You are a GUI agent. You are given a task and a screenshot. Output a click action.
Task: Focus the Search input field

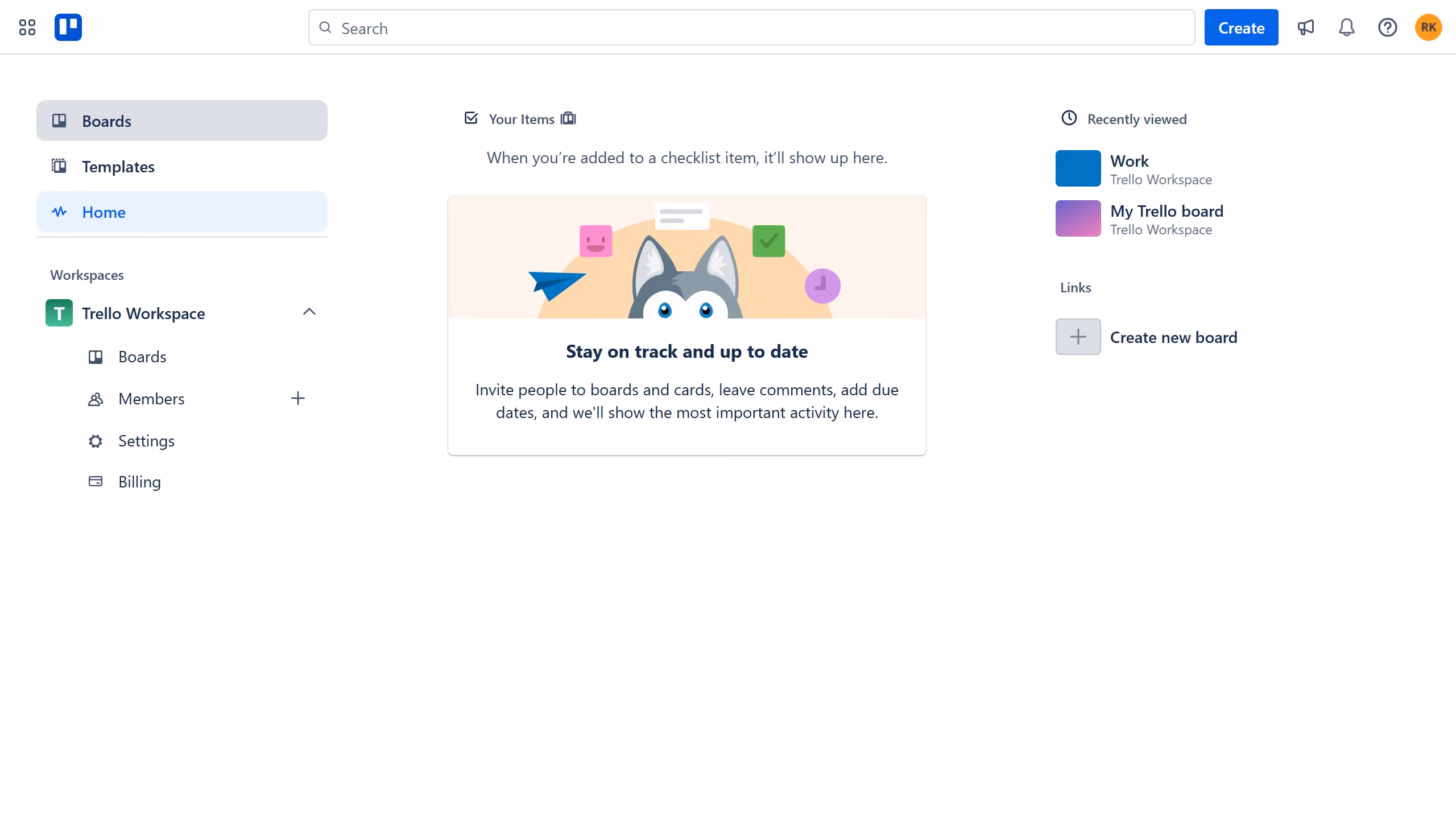(751, 27)
